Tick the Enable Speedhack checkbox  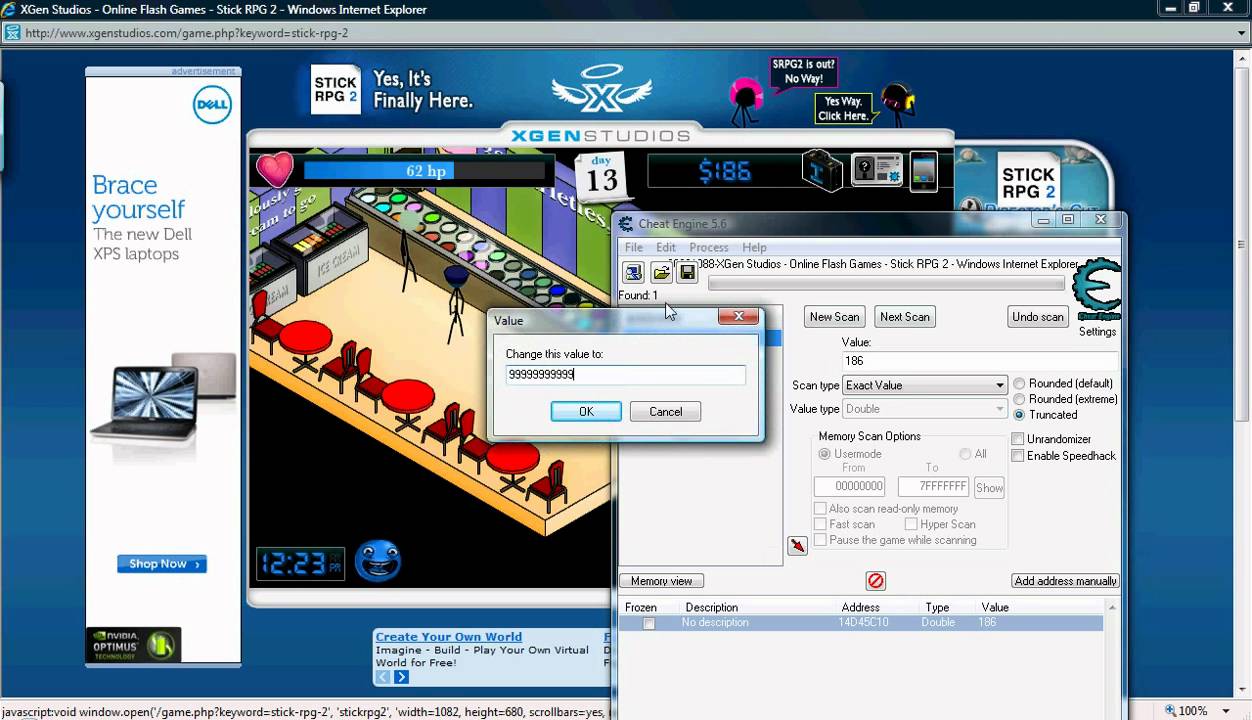1018,456
